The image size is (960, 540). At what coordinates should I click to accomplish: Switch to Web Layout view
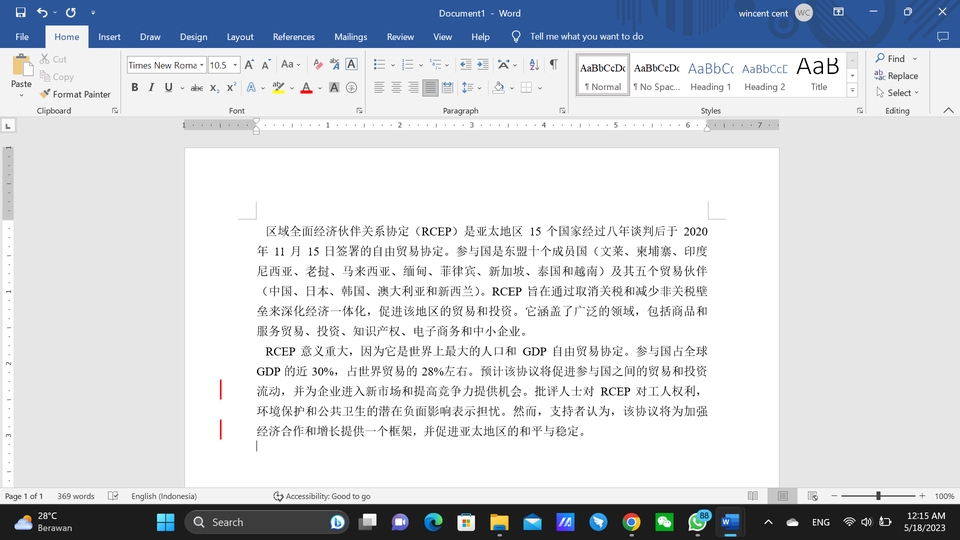tap(812, 496)
